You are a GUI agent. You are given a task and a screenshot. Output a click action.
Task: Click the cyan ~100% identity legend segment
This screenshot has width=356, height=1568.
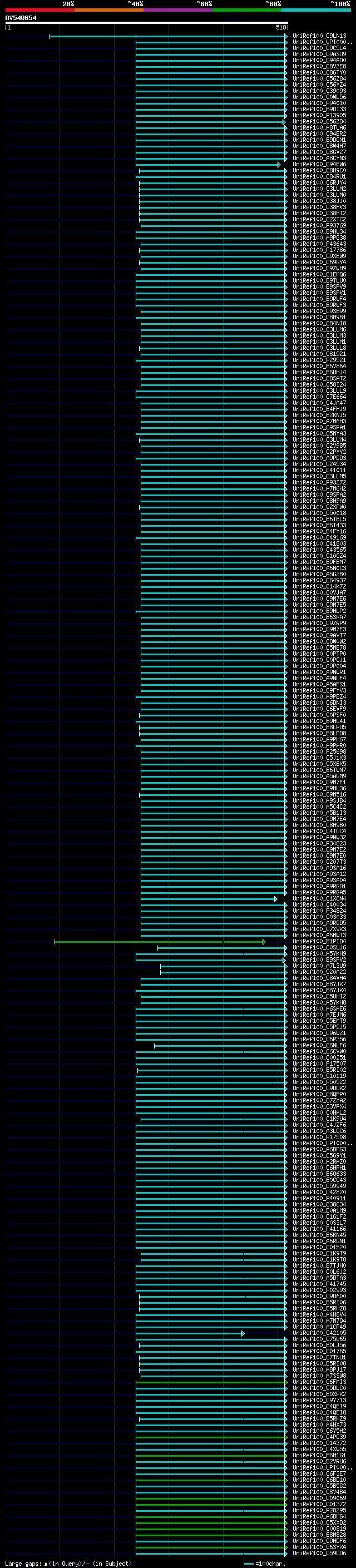pos(316,10)
